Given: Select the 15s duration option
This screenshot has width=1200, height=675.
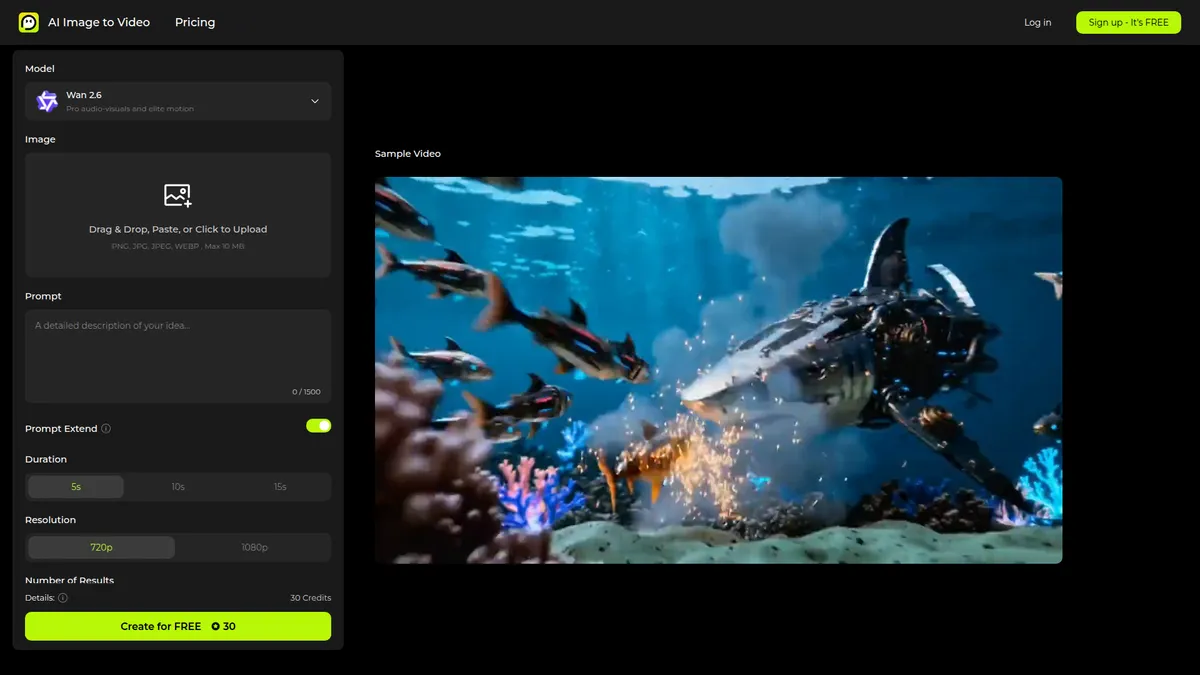Looking at the screenshot, I should 280,486.
